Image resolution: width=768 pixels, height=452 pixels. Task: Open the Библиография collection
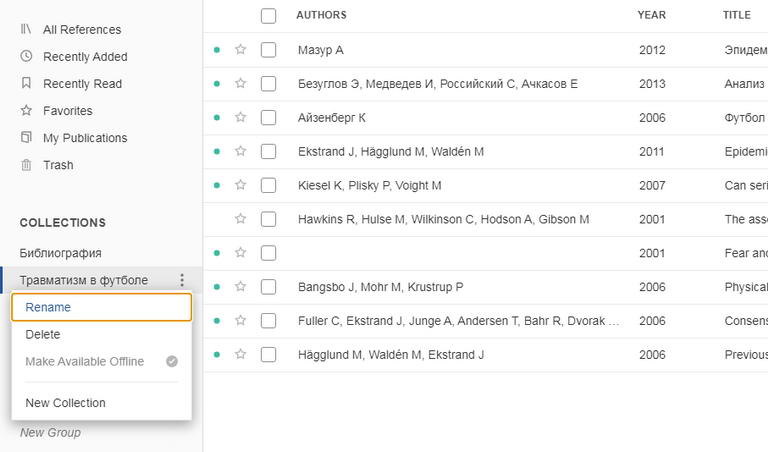tap(61, 253)
